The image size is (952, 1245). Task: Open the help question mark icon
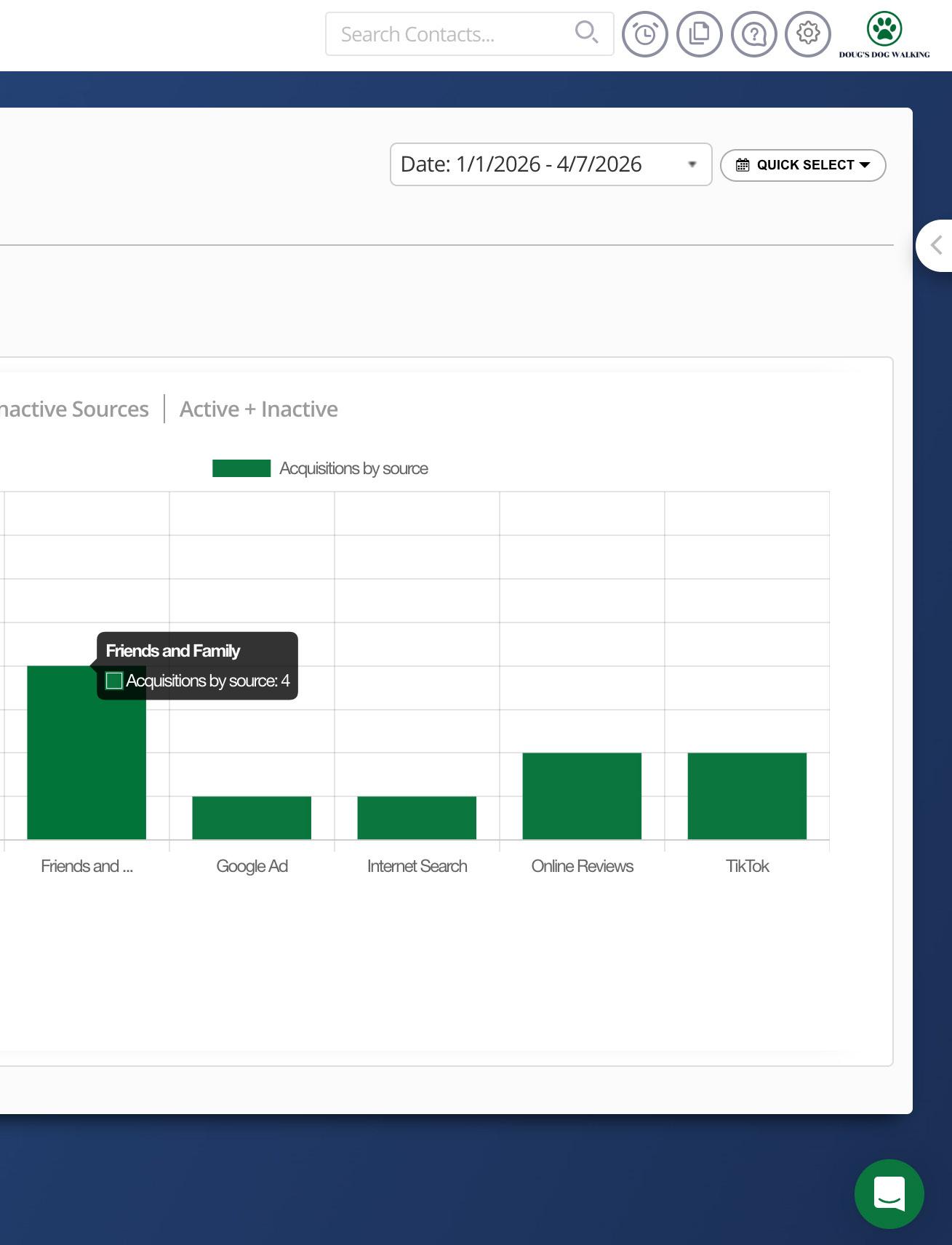(x=754, y=34)
